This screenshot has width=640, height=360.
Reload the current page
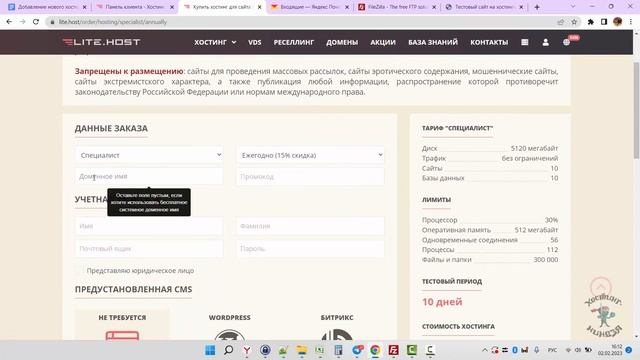pos(36,22)
